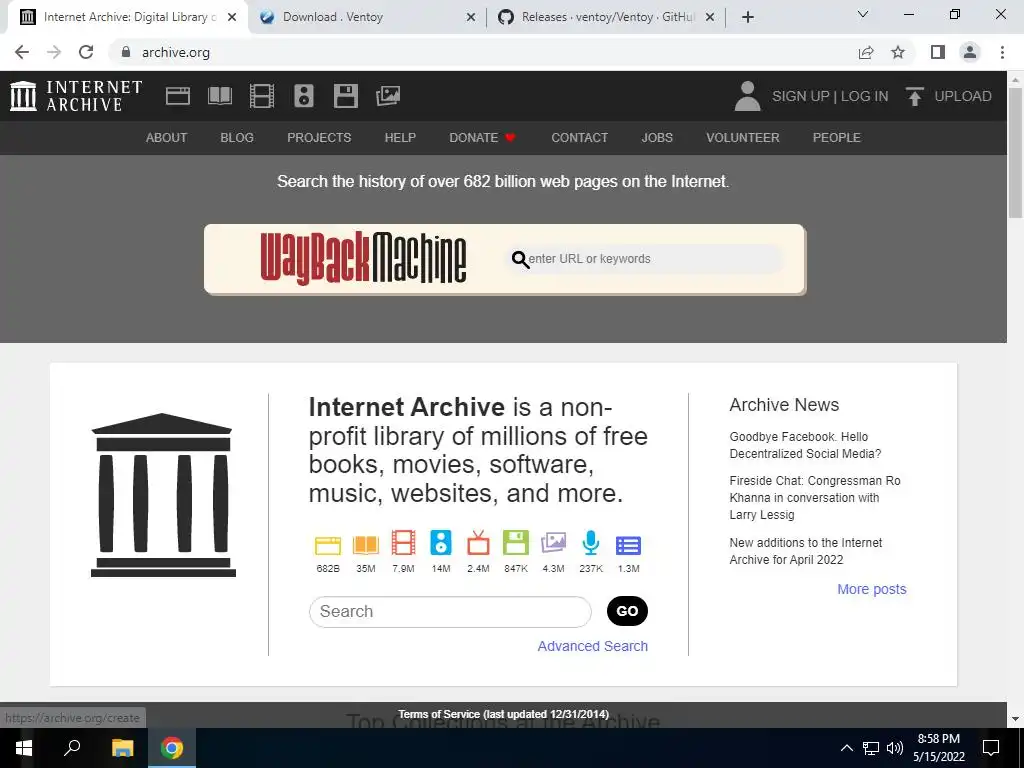Bookmark this page with the star icon

898,52
